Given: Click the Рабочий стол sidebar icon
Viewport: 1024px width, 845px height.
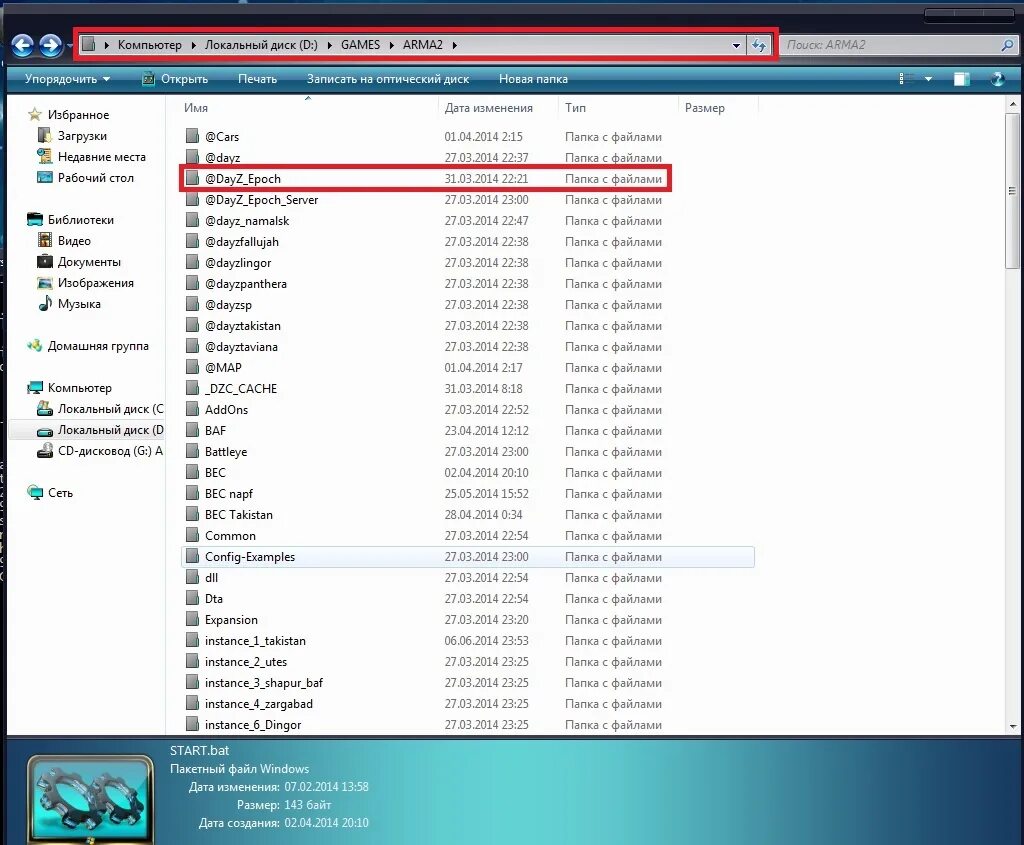Looking at the screenshot, I should coord(44,177).
